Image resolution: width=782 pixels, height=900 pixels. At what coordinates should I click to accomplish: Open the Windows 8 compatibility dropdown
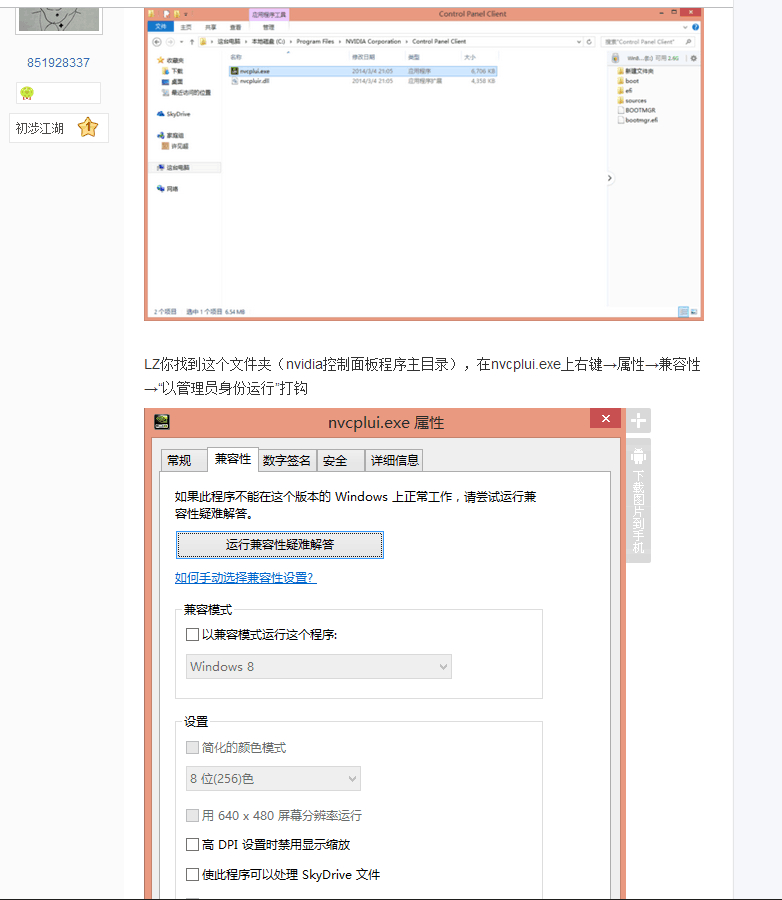coord(319,666)
